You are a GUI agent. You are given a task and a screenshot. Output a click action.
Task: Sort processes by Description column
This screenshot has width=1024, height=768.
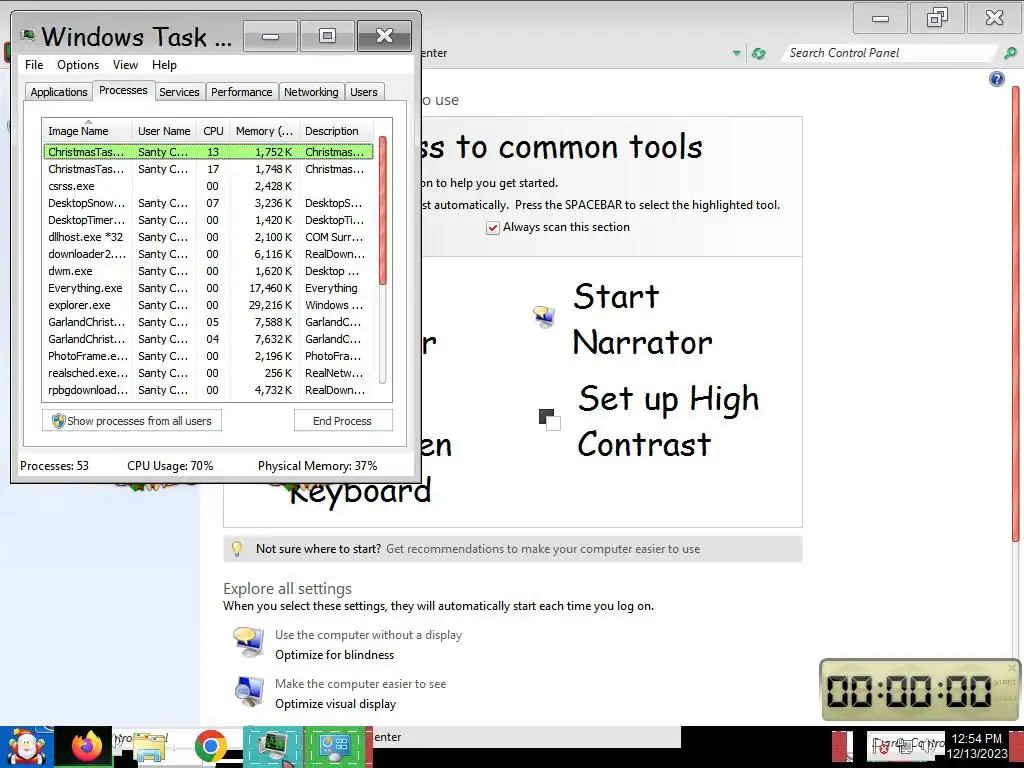336,131
